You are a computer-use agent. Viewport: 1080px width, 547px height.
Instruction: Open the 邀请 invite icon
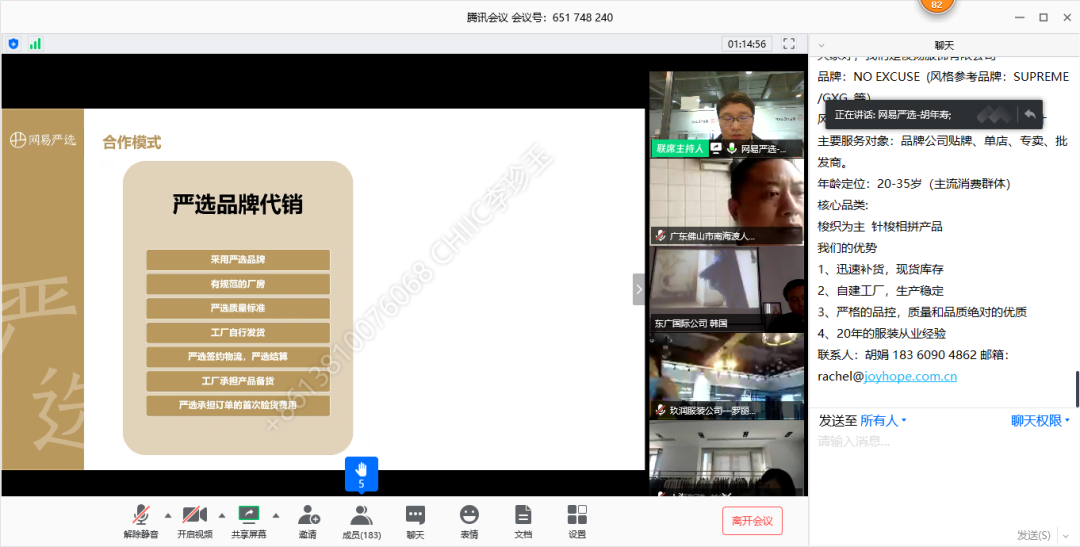click(308, 522)
